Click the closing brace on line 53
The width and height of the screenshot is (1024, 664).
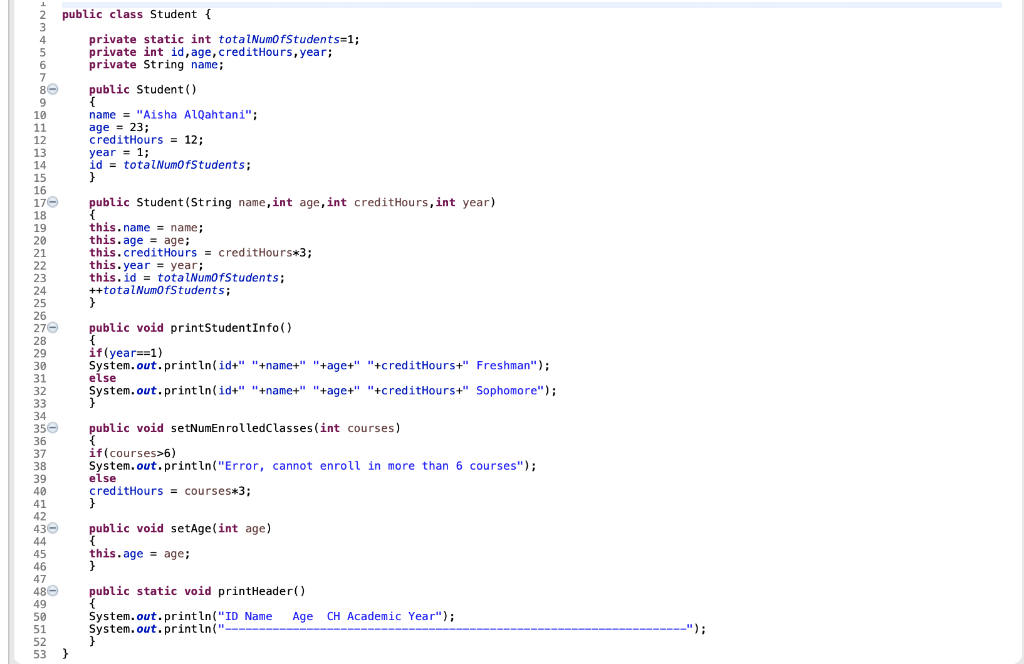tap(65, 653)
